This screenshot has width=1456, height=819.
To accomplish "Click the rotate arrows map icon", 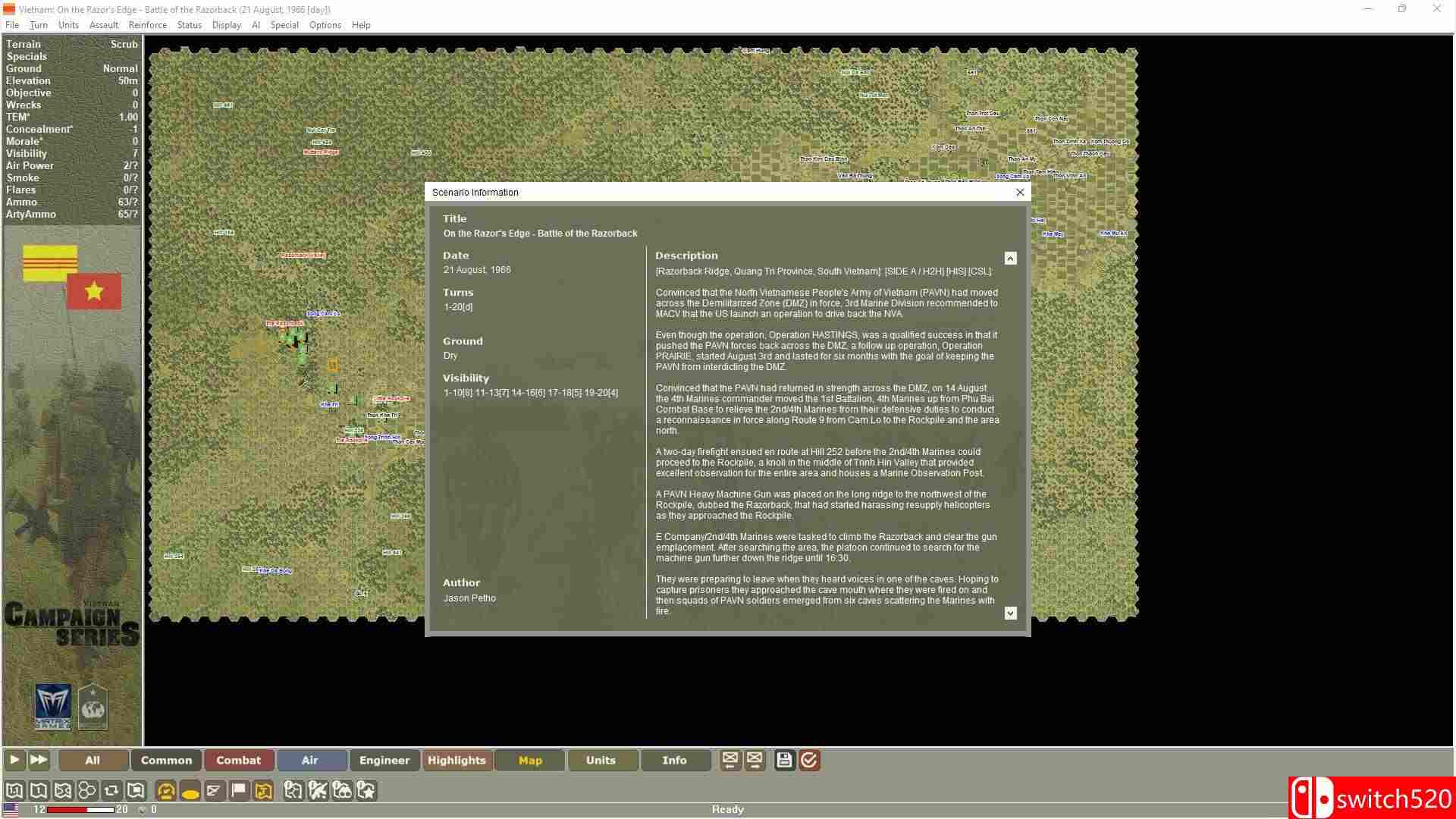I will pos(111,791).
